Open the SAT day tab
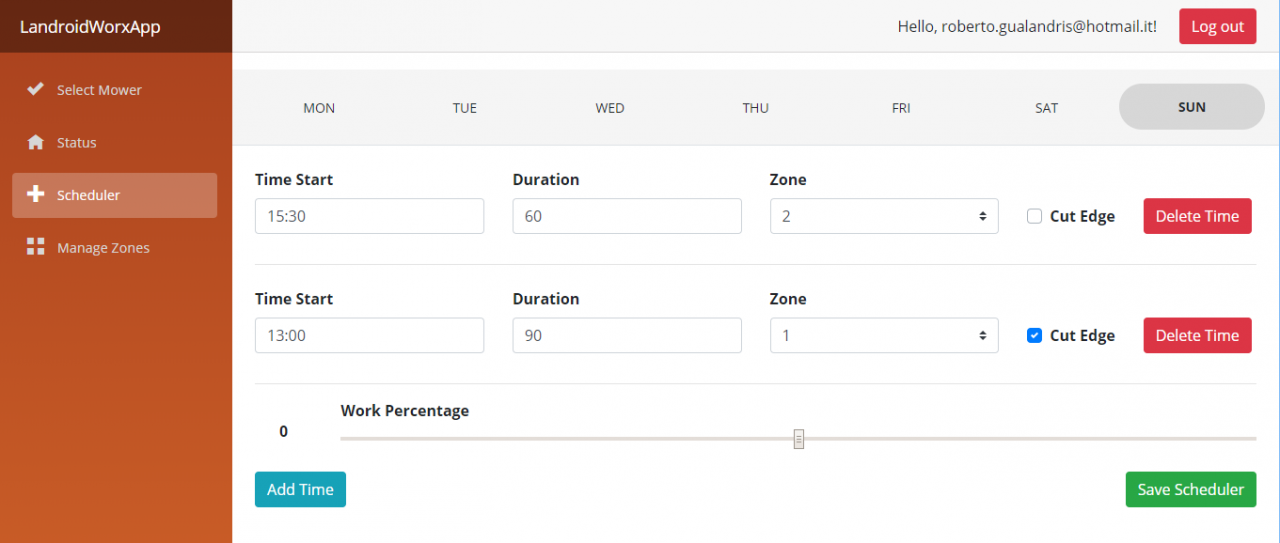 coord(1046,108)
